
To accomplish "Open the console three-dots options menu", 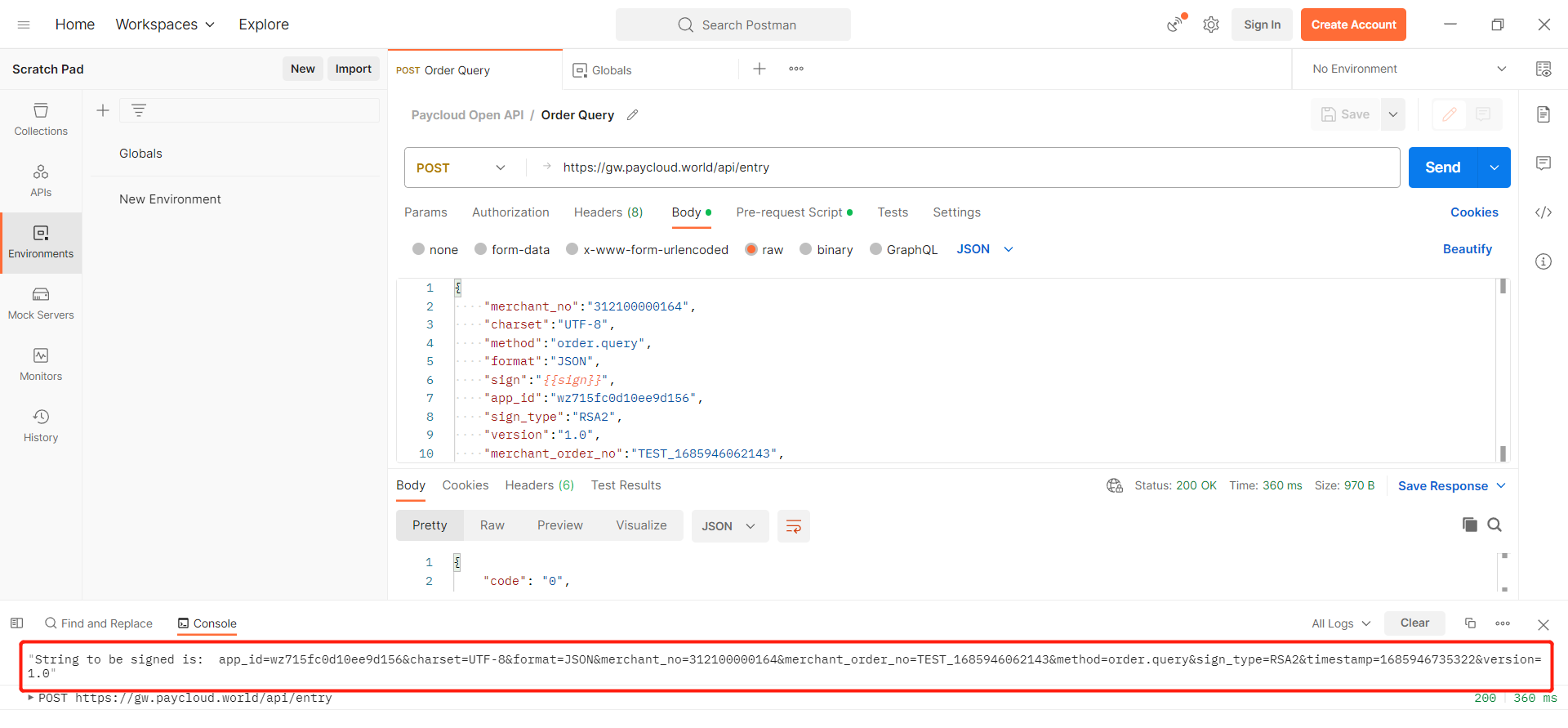I will click(1503, 623).
